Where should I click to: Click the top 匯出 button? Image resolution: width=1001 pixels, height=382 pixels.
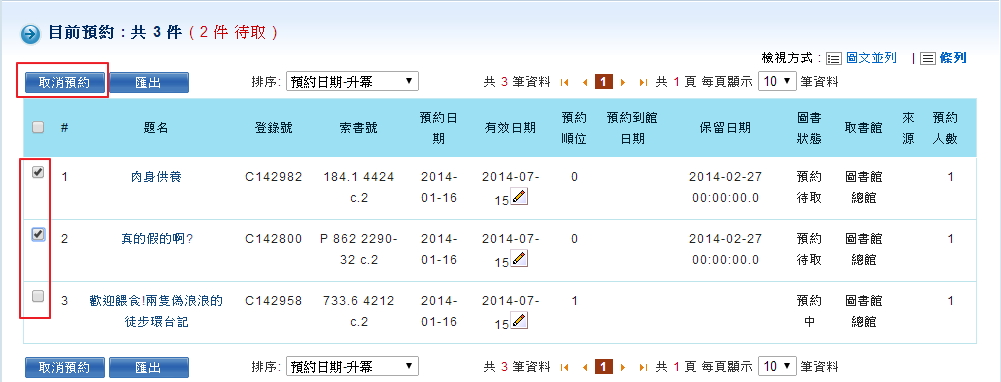[149, 83]
